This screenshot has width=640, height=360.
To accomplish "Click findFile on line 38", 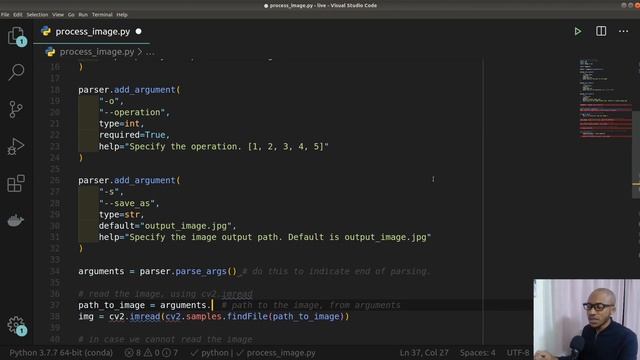I will [x=247, y=316].
